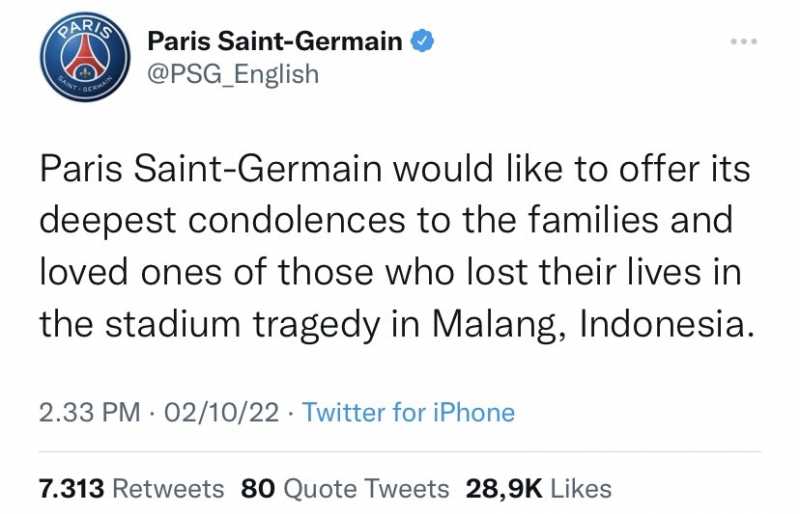Open the @PSG_English handle
The image size is (800, 514).
233,75
